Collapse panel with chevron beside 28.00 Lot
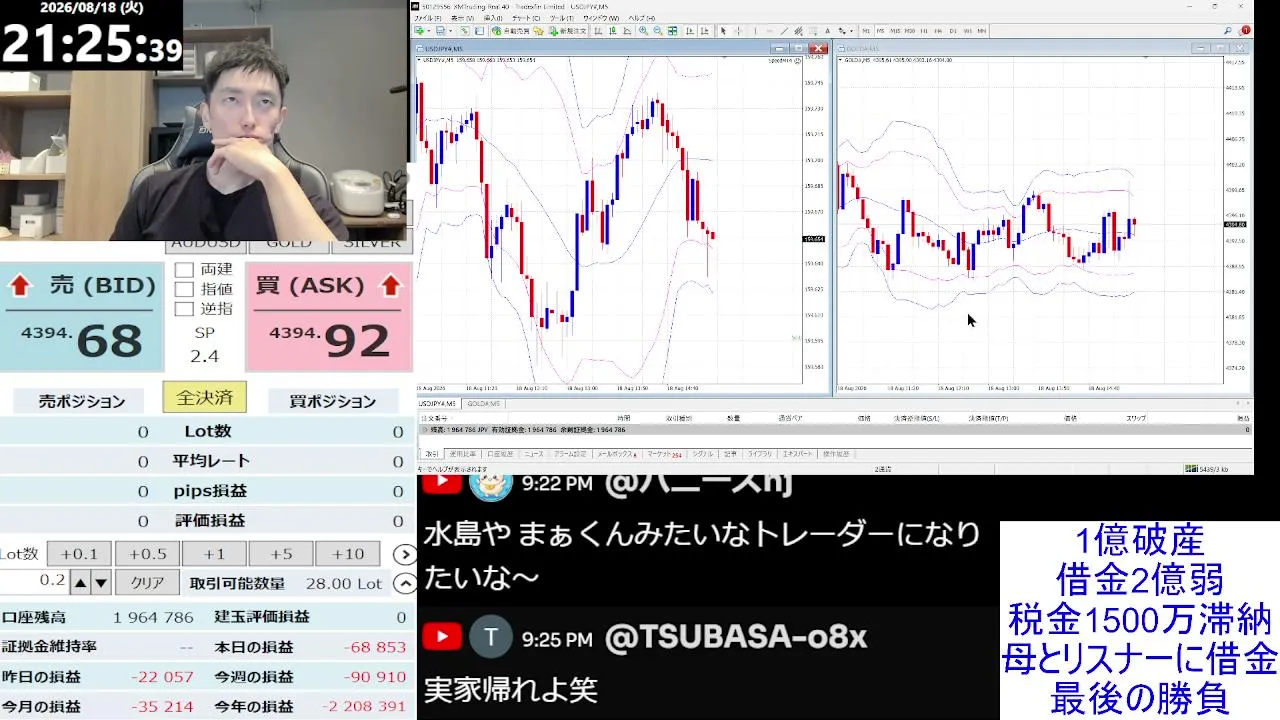Image resolution: width=1280 pixels, height=720 pixels. pyautogui.click(x=404, y=583)
